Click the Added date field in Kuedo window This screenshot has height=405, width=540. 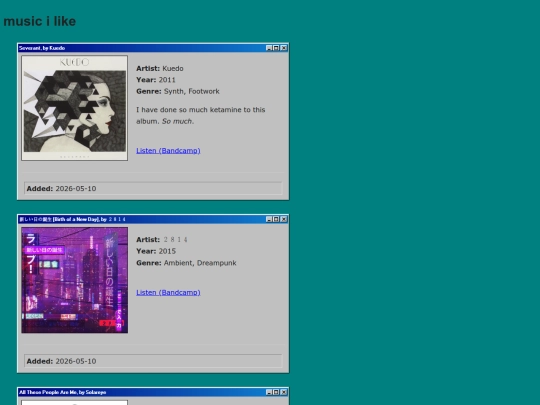(153, 188)
